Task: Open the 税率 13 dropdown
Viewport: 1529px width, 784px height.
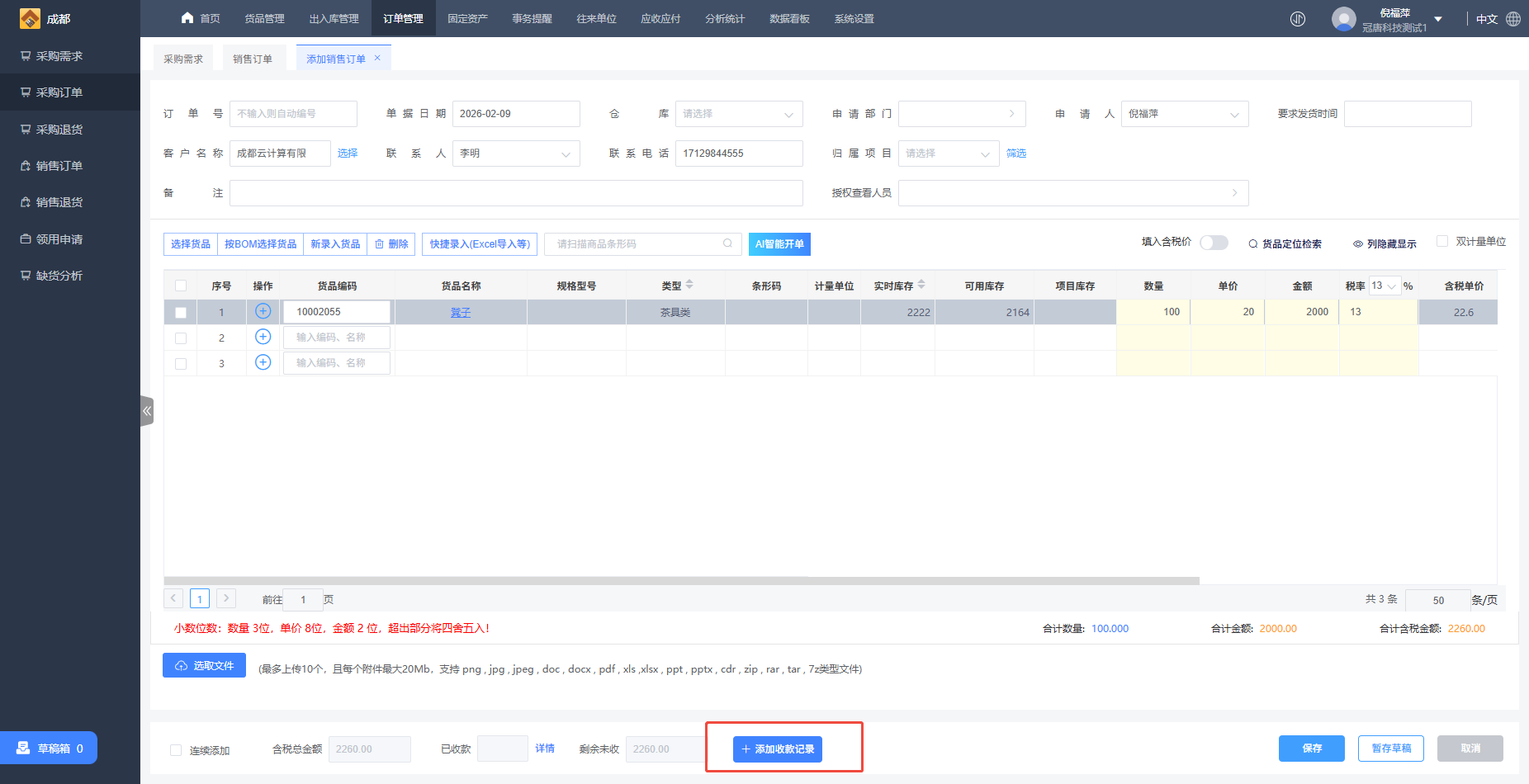Action: tap(1384, 286)
